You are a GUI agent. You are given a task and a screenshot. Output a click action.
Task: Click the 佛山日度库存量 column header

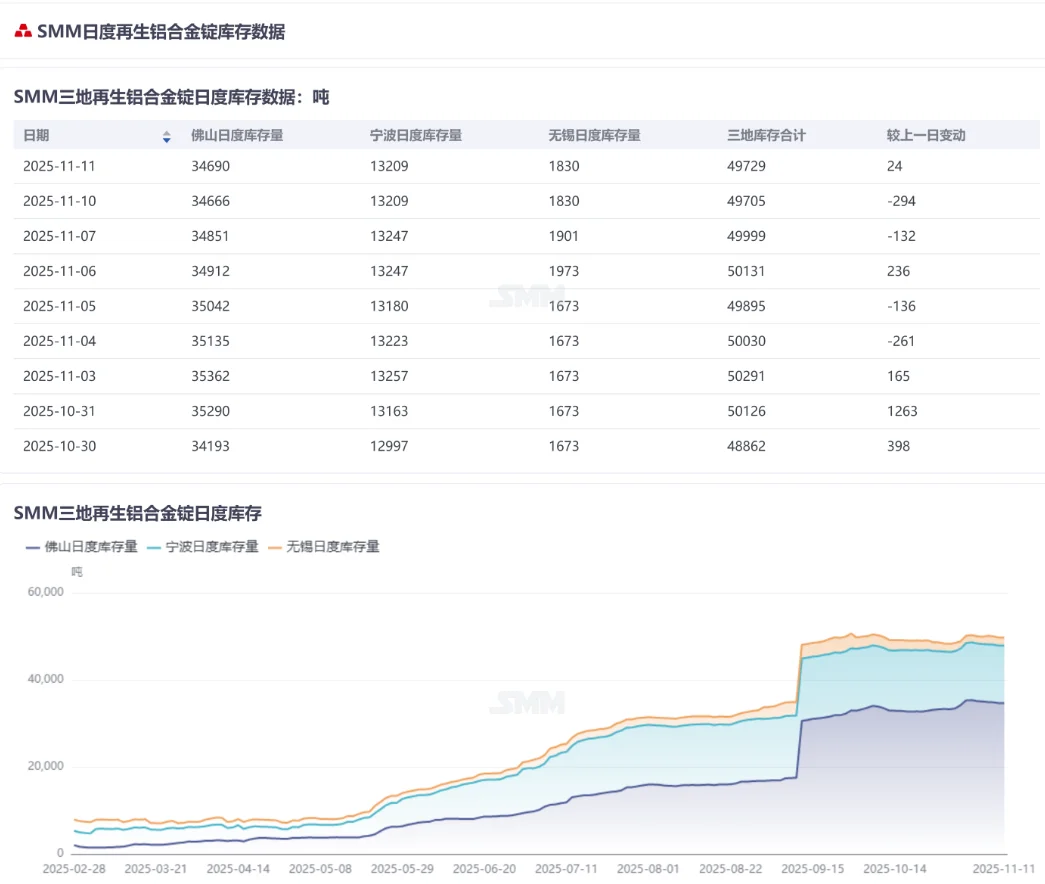click(237, 135)
